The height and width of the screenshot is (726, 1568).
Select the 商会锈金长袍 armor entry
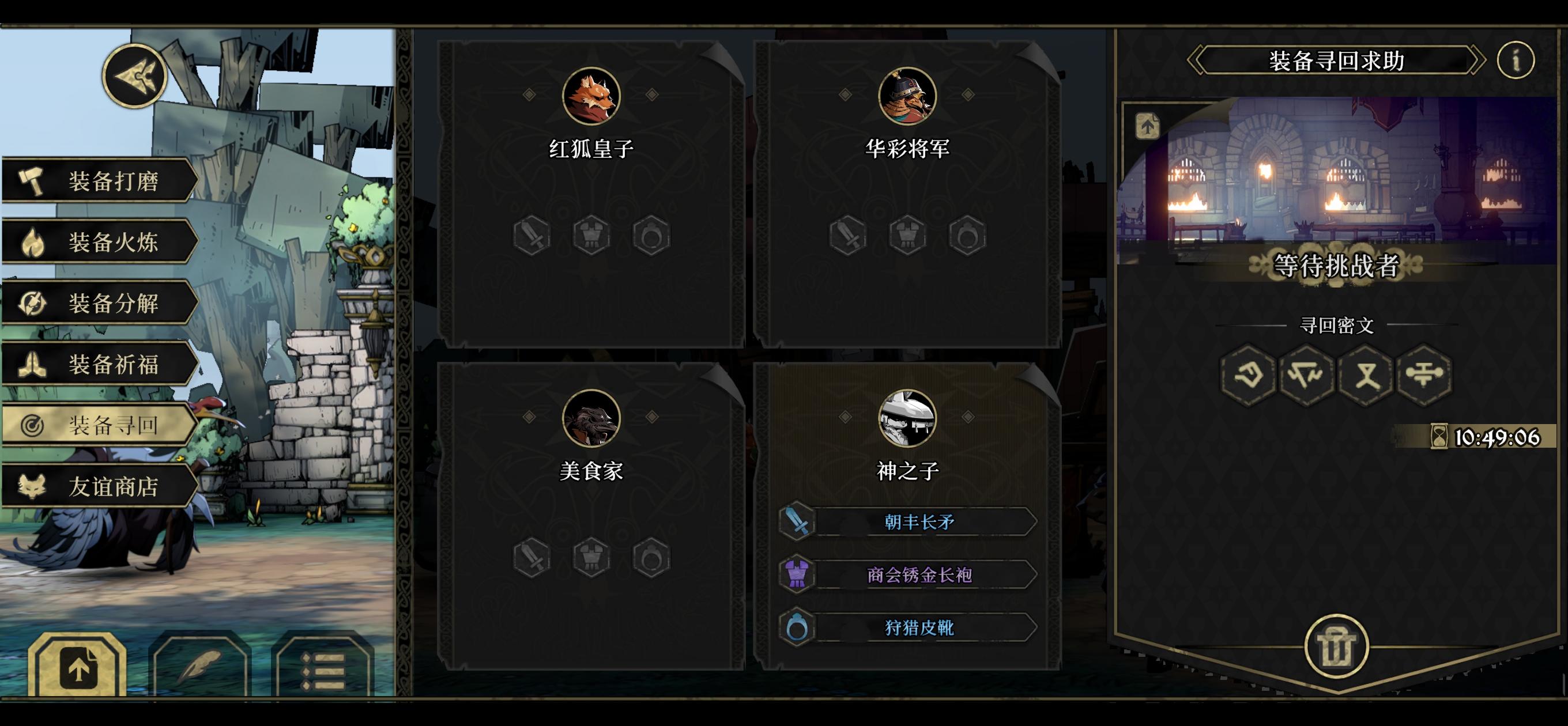tap(907, 574)
